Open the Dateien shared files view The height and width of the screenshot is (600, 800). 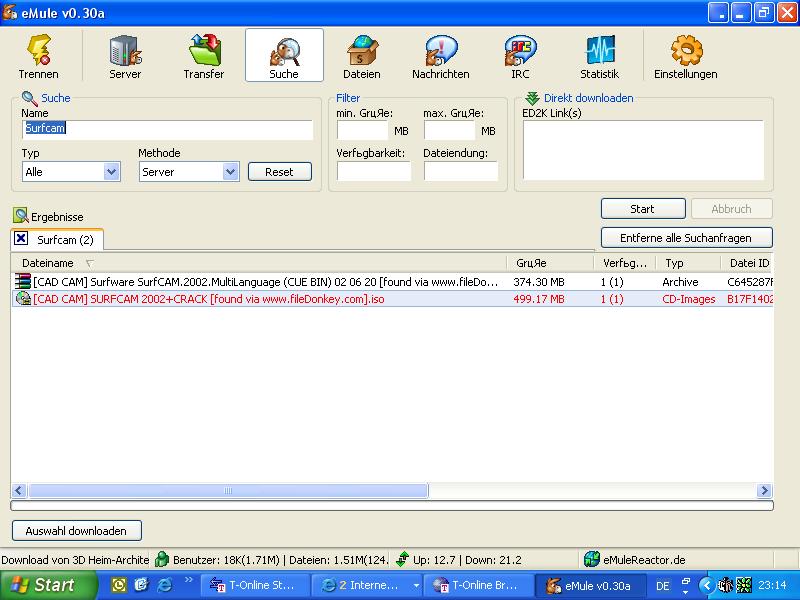362,55
